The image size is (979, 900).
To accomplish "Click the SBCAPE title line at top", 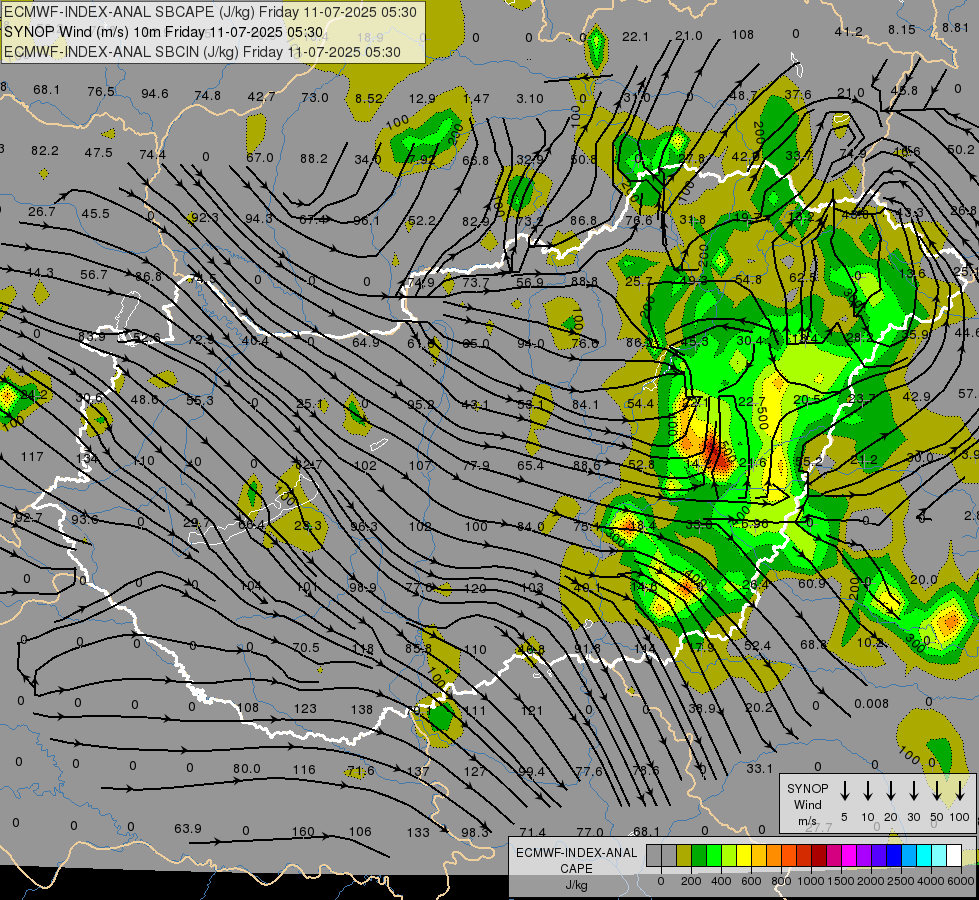I will (x=210, y=12).
